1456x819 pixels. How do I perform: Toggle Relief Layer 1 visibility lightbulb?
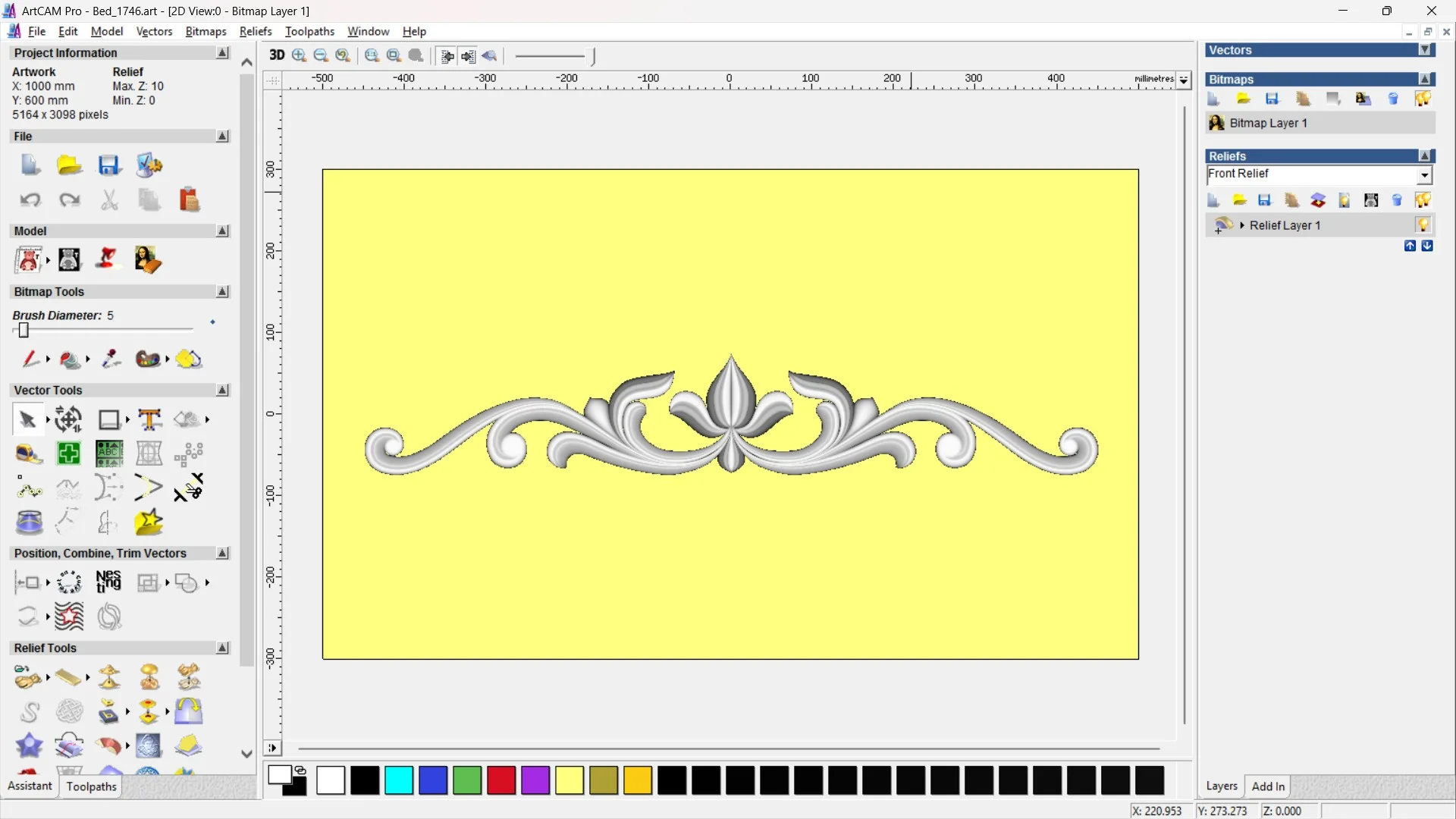[x=1423, y=225]
